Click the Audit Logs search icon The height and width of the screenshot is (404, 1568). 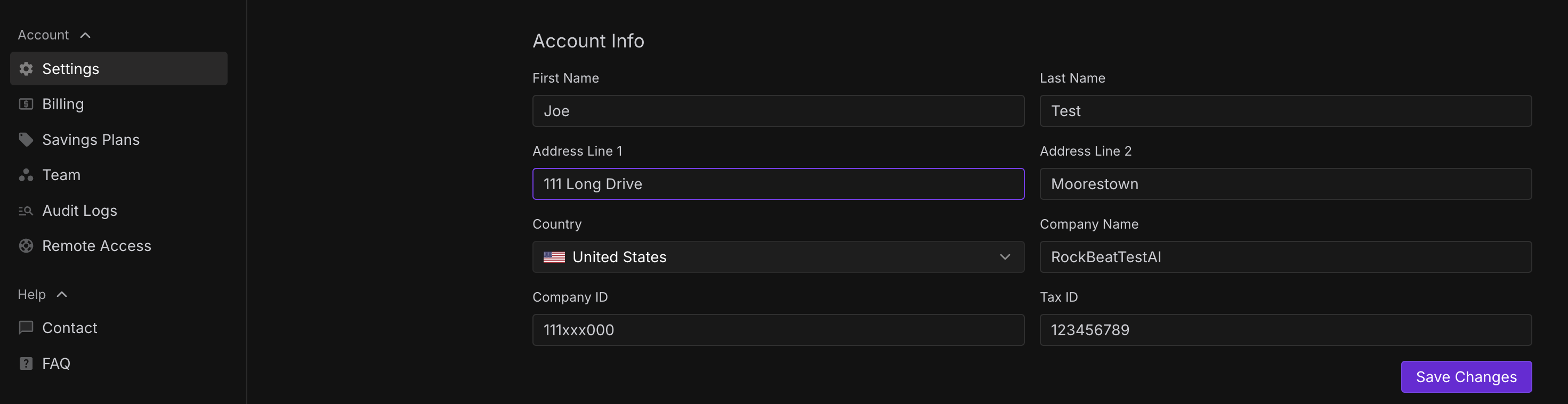(x=26, y=211)
